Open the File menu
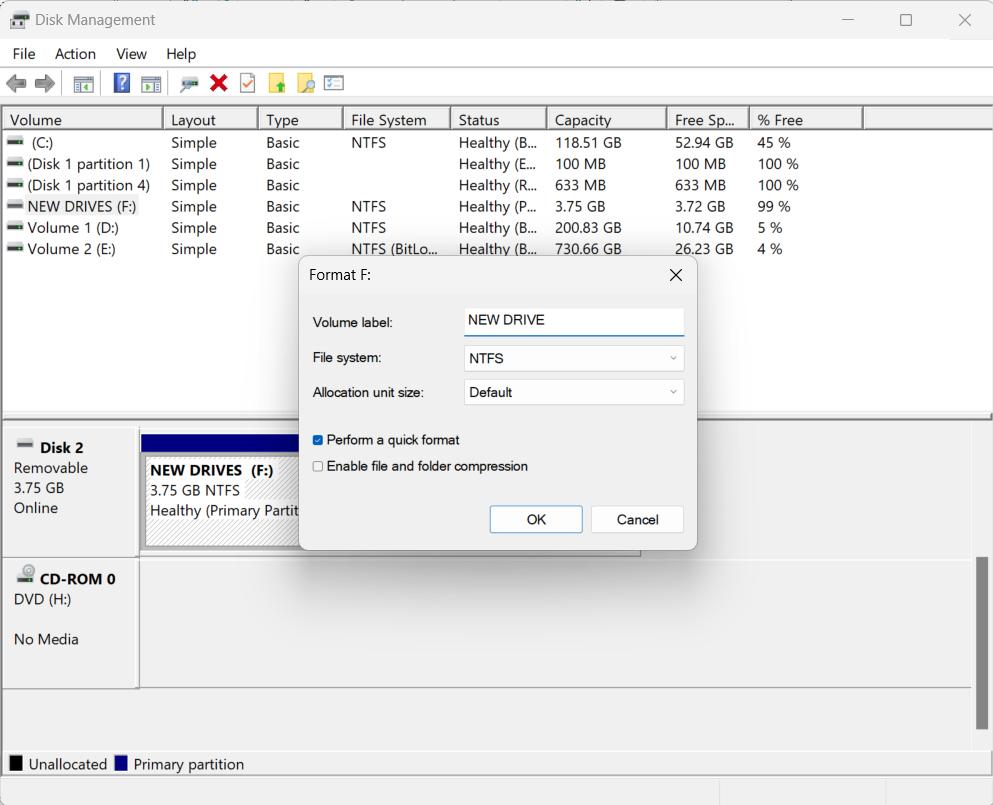Image resolution: width=993 pixels, height=805 pixels. click(x=24, y=54)
